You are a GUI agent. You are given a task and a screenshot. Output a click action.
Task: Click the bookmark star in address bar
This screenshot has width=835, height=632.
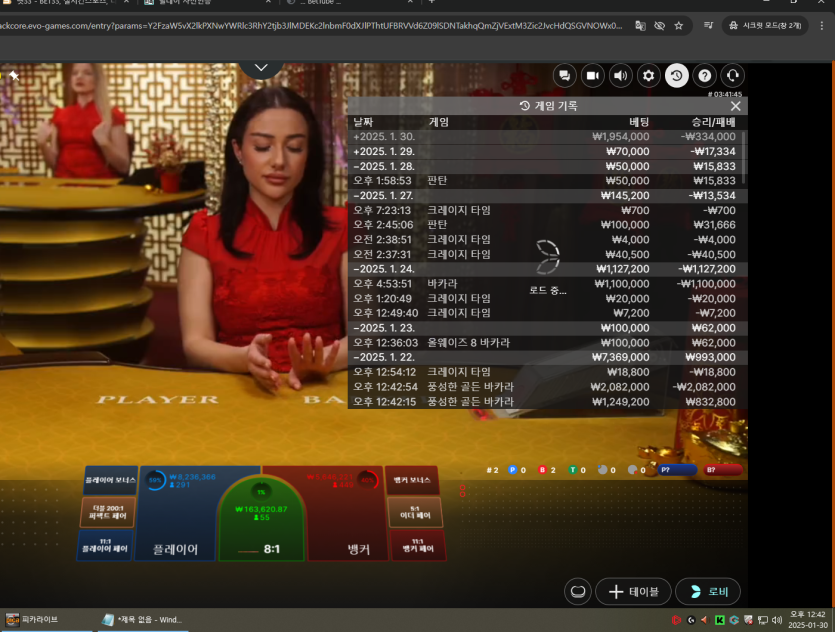679,25
